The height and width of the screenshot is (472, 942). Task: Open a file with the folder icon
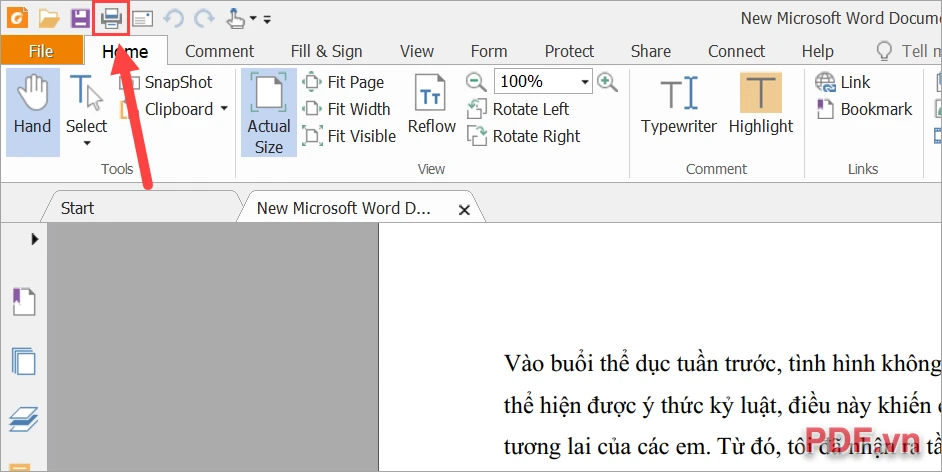pyautogui.click(x=49, y=19)
